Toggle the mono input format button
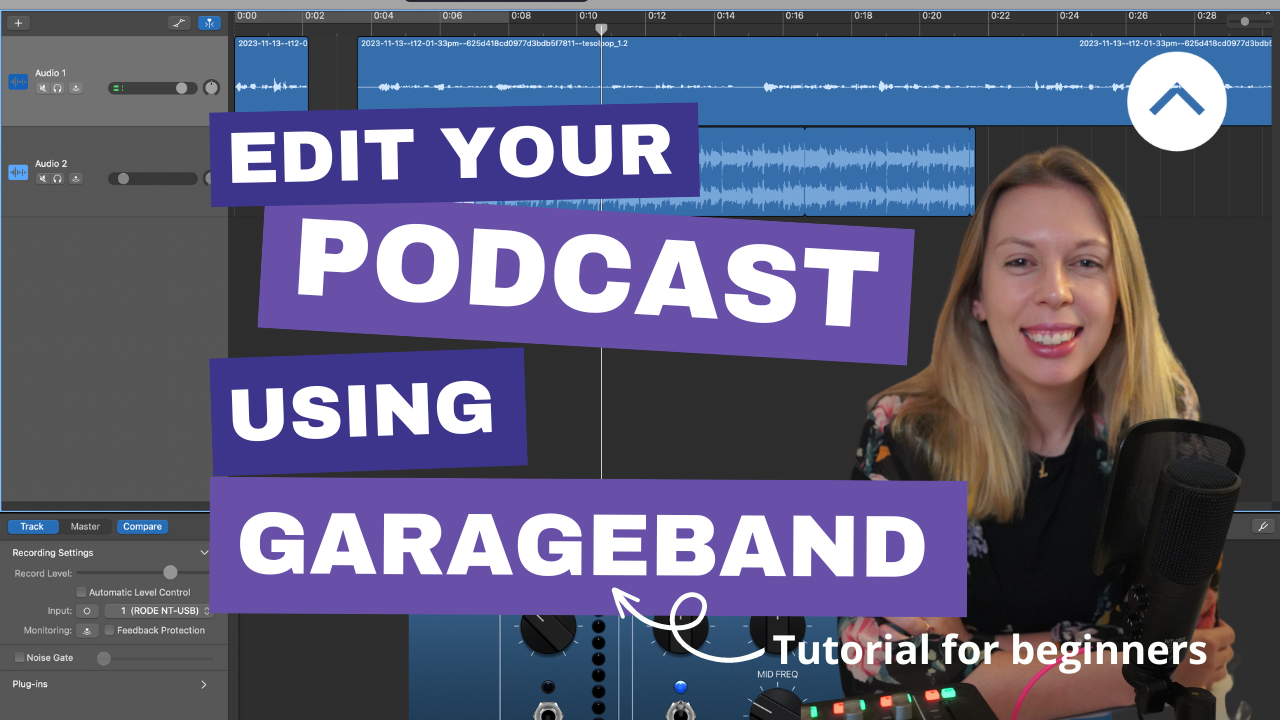The image size is (1280, 720). 87,610
